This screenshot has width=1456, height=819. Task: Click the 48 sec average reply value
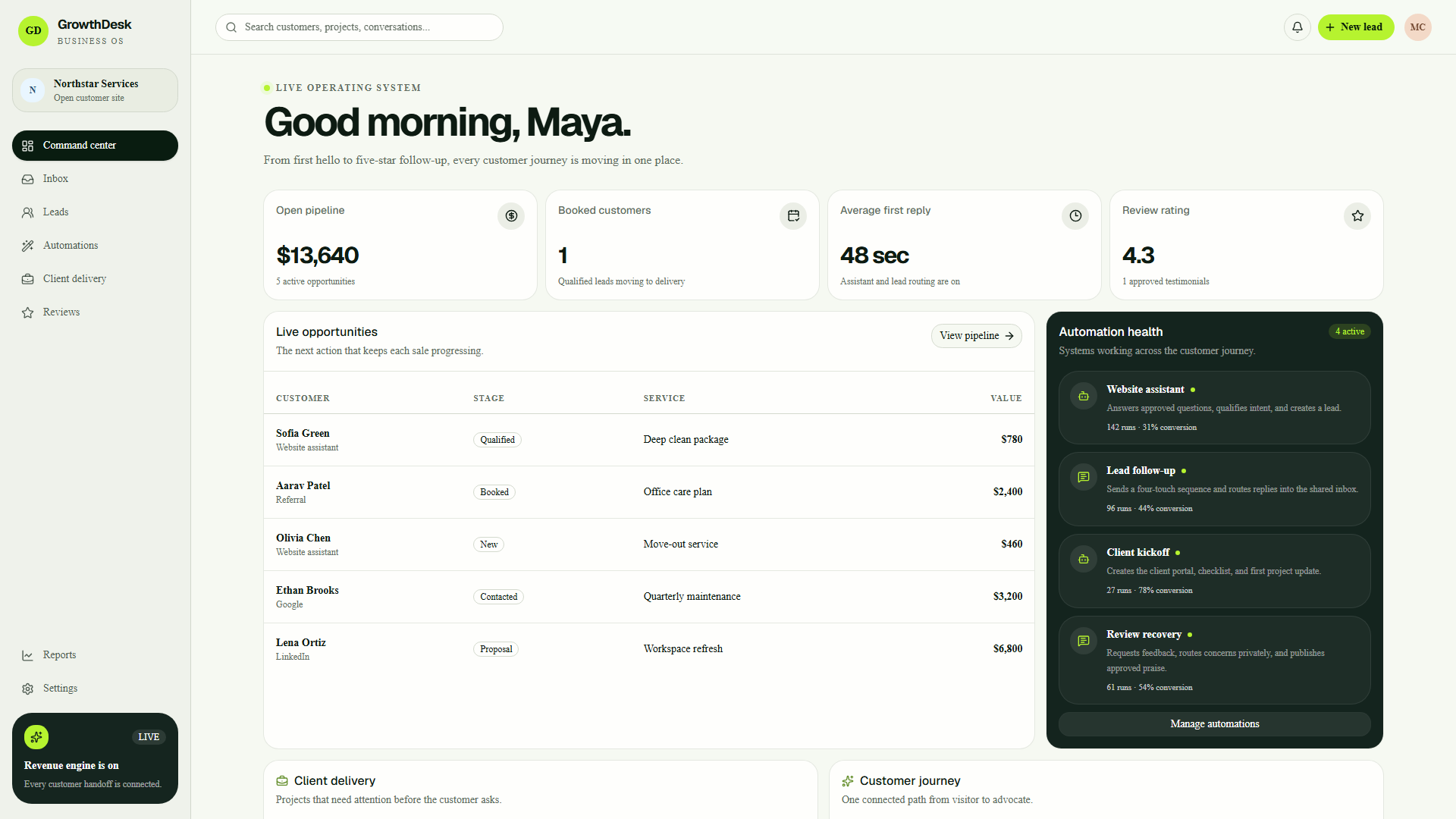[874, 256]
